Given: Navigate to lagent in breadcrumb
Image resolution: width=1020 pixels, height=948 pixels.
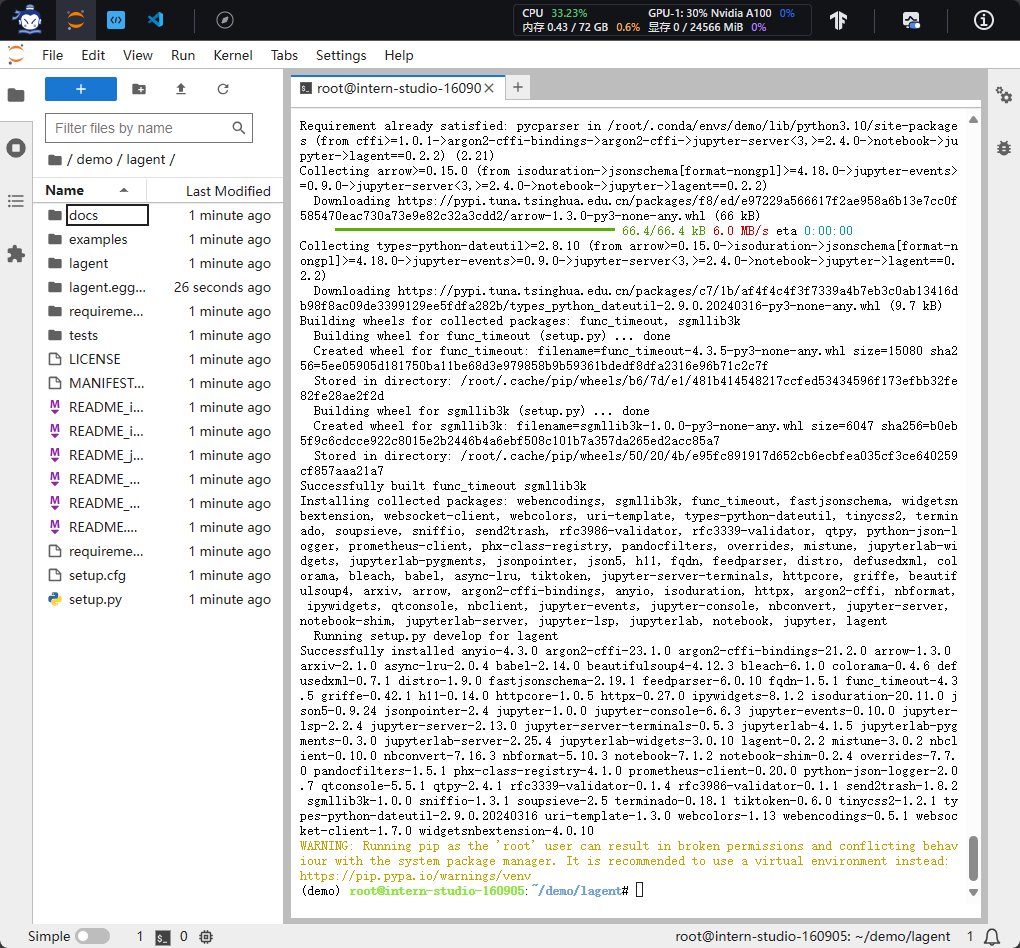Looking at the screenshot, I should click(x=146, y=159).
